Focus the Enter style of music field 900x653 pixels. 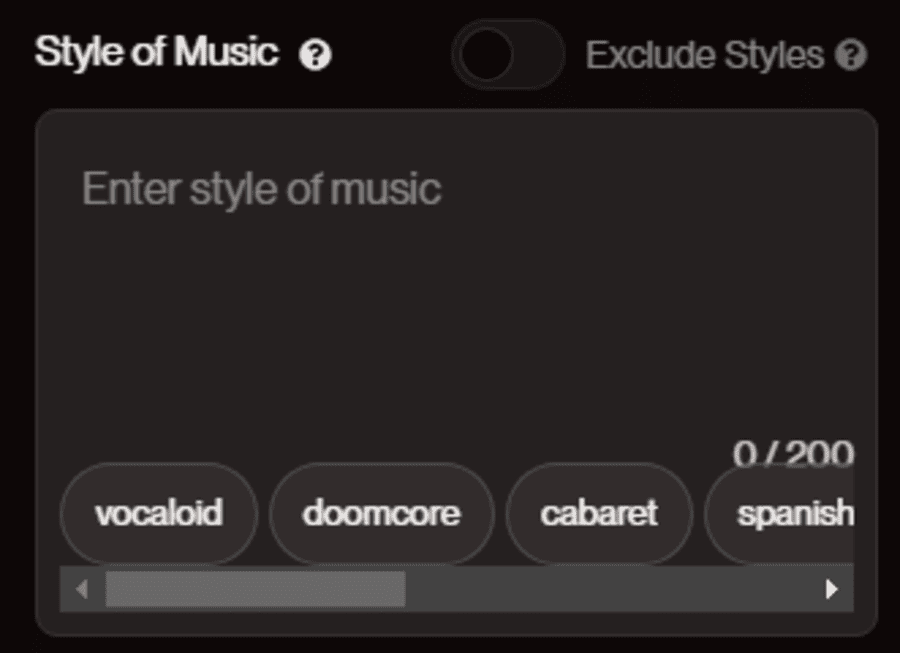456,287
